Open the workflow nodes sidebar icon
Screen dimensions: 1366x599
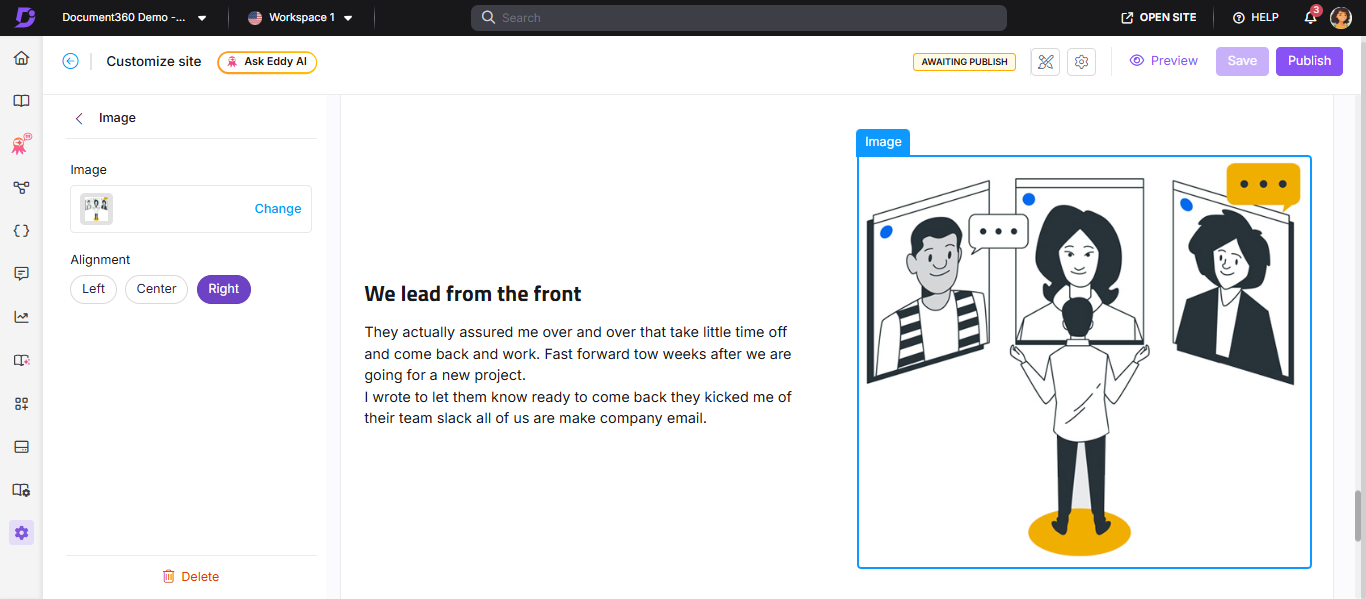[x=21, y=187]
